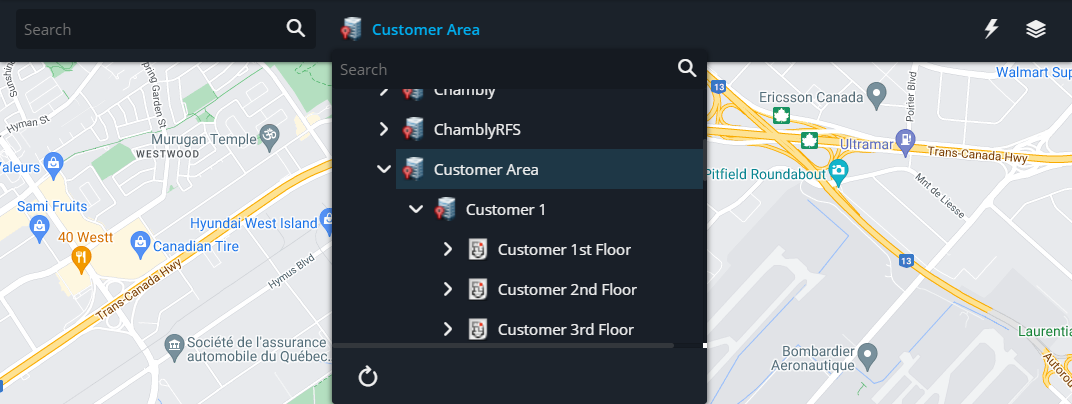Image resolution: width=1072 pixels, height=404 pixels.
Task: Click the horizontal scrollbar of the tree panel
Action: point(505,346)
